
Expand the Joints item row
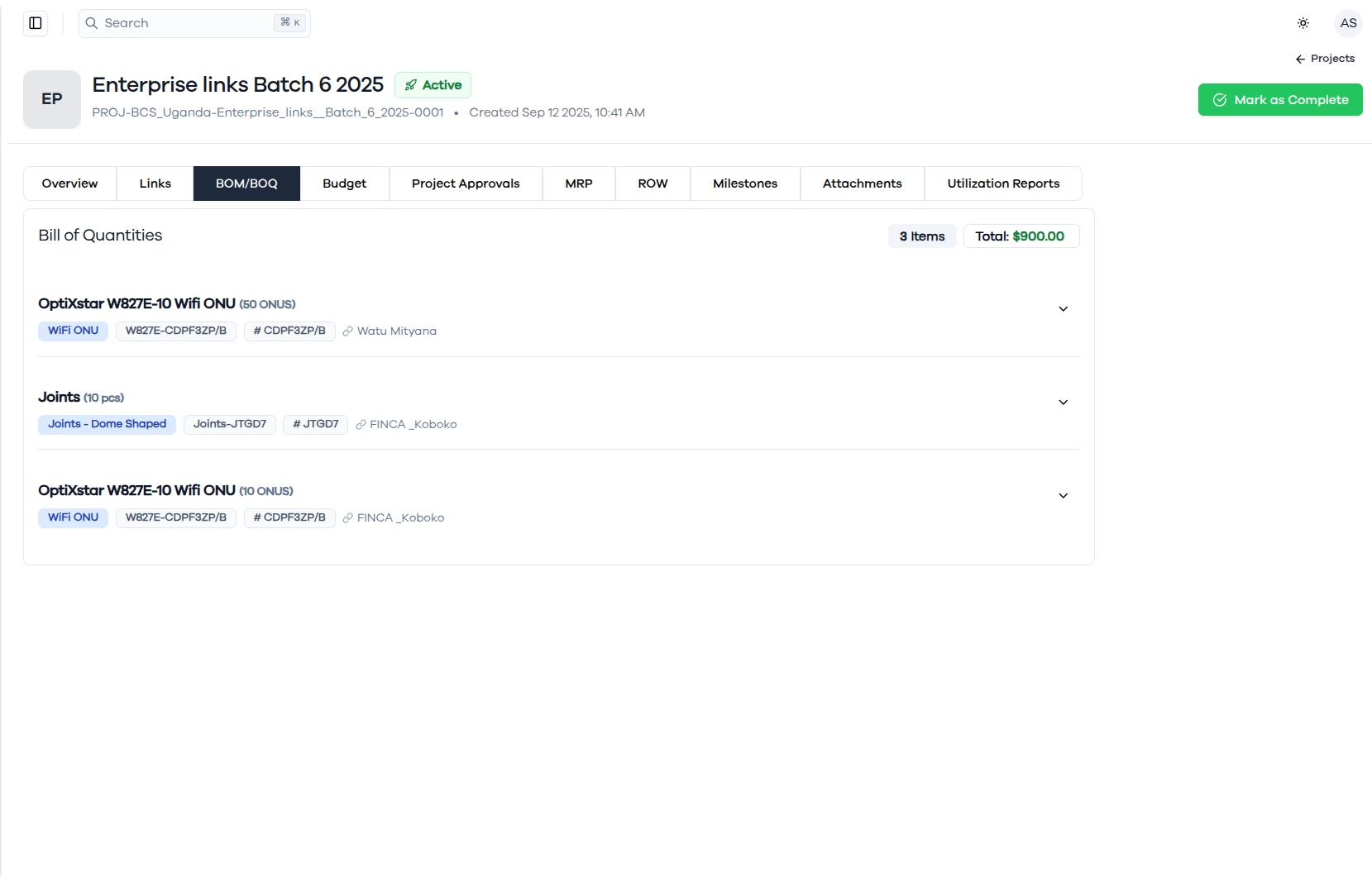tap(1064, 403)
